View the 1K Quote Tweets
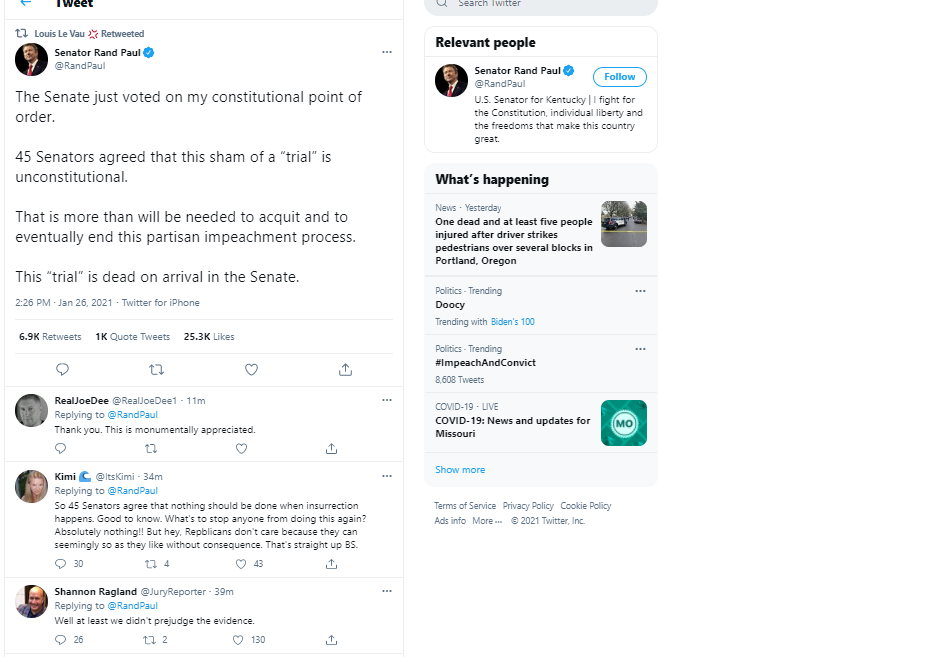This screenshot has width=933, height=657. pyautogui.click(x=133, y=337)
